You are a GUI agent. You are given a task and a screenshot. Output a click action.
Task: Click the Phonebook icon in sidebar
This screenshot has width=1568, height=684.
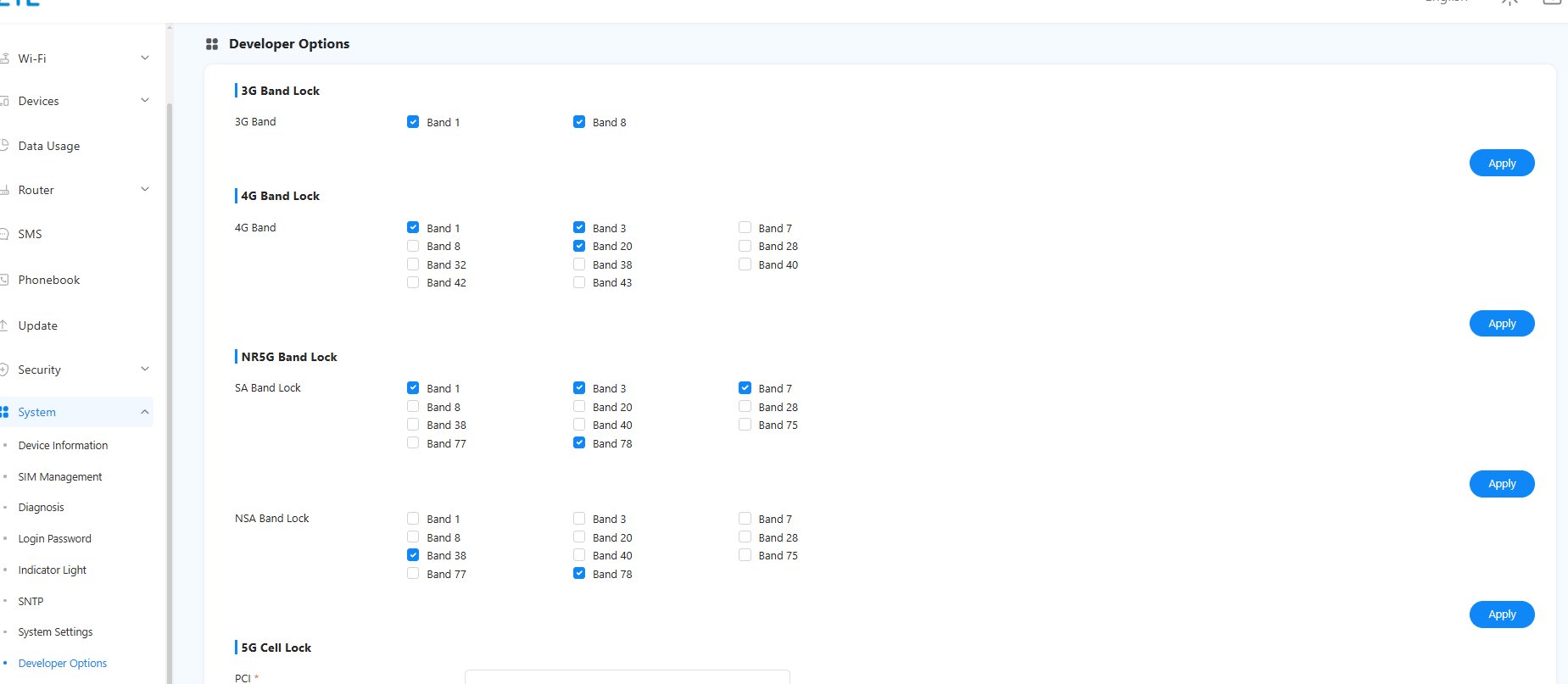point(4,280)
